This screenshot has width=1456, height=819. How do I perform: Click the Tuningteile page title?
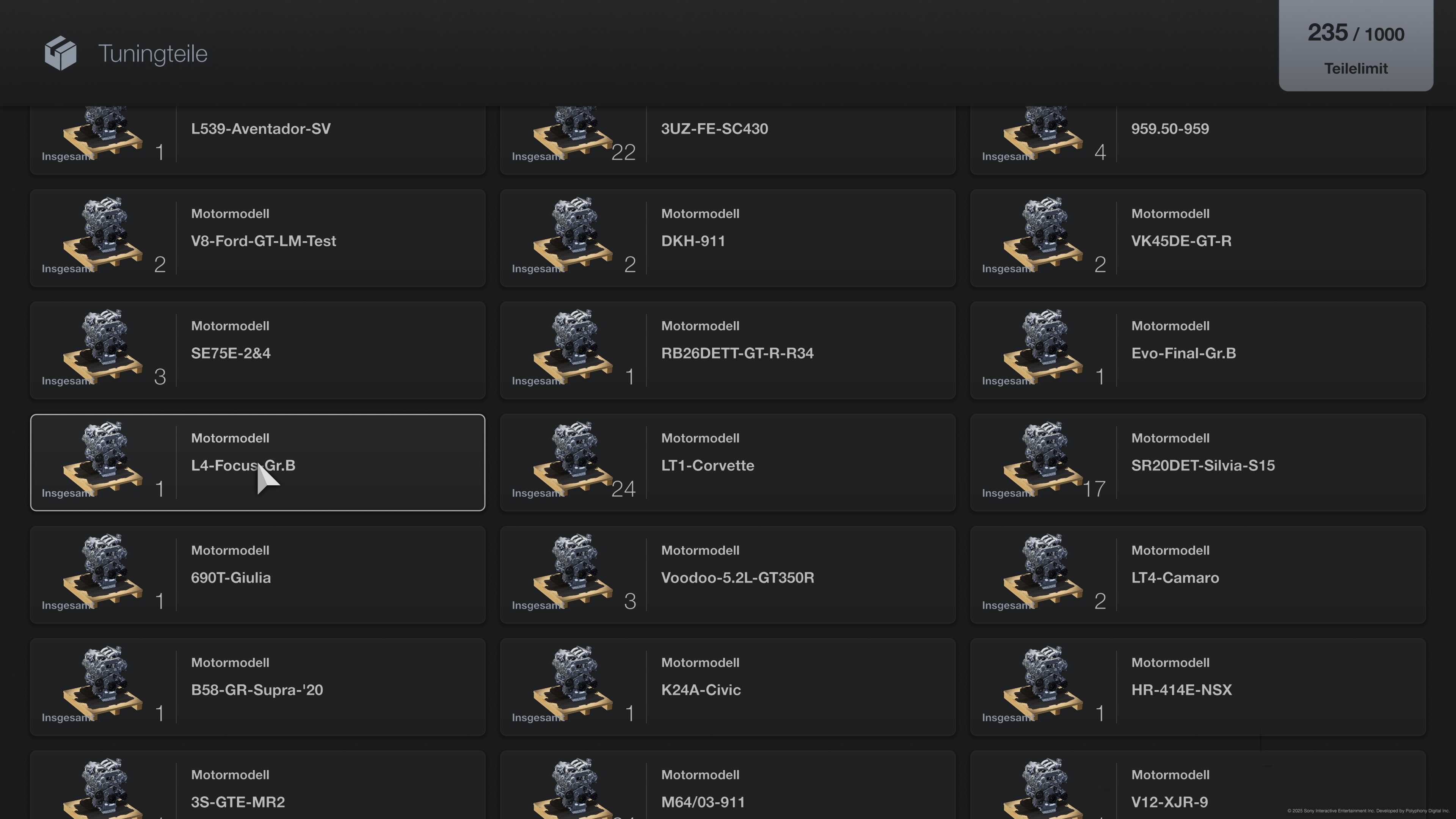(x=152, y=54)
